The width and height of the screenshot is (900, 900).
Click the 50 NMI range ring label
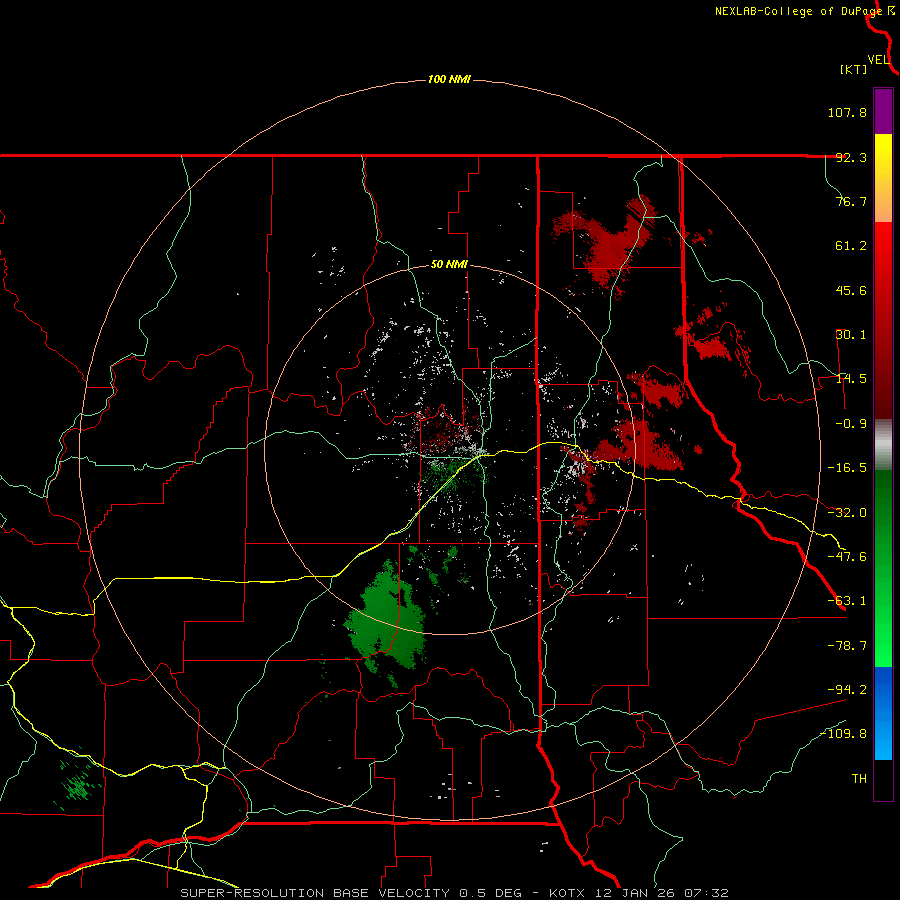point(449,265)
